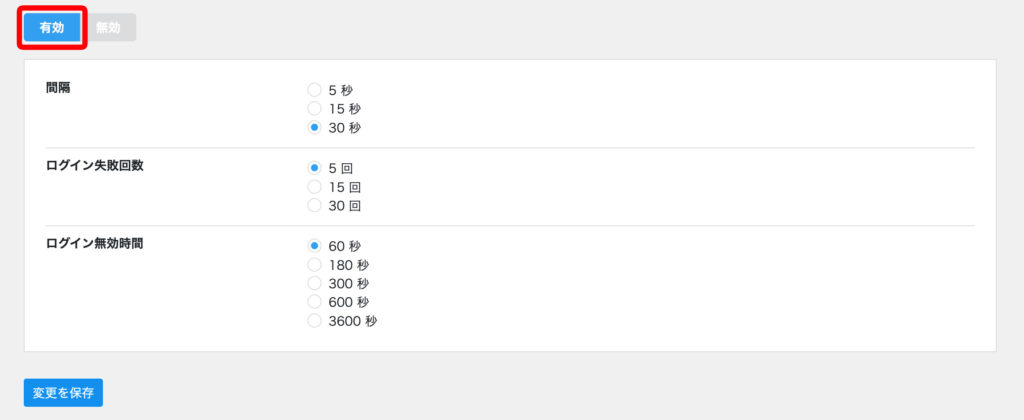Click the '15 秒' label text
1024x420 pixels.
coord(344,108)
